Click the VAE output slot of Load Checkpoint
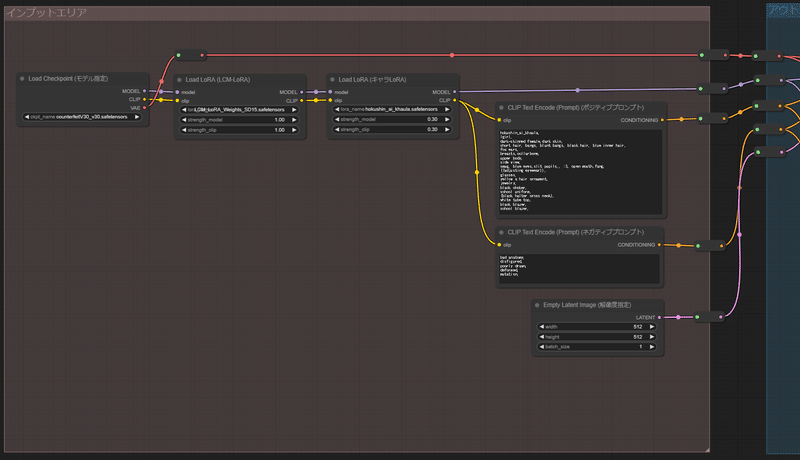This screenshot has width=800, height=460. (144, 108)
